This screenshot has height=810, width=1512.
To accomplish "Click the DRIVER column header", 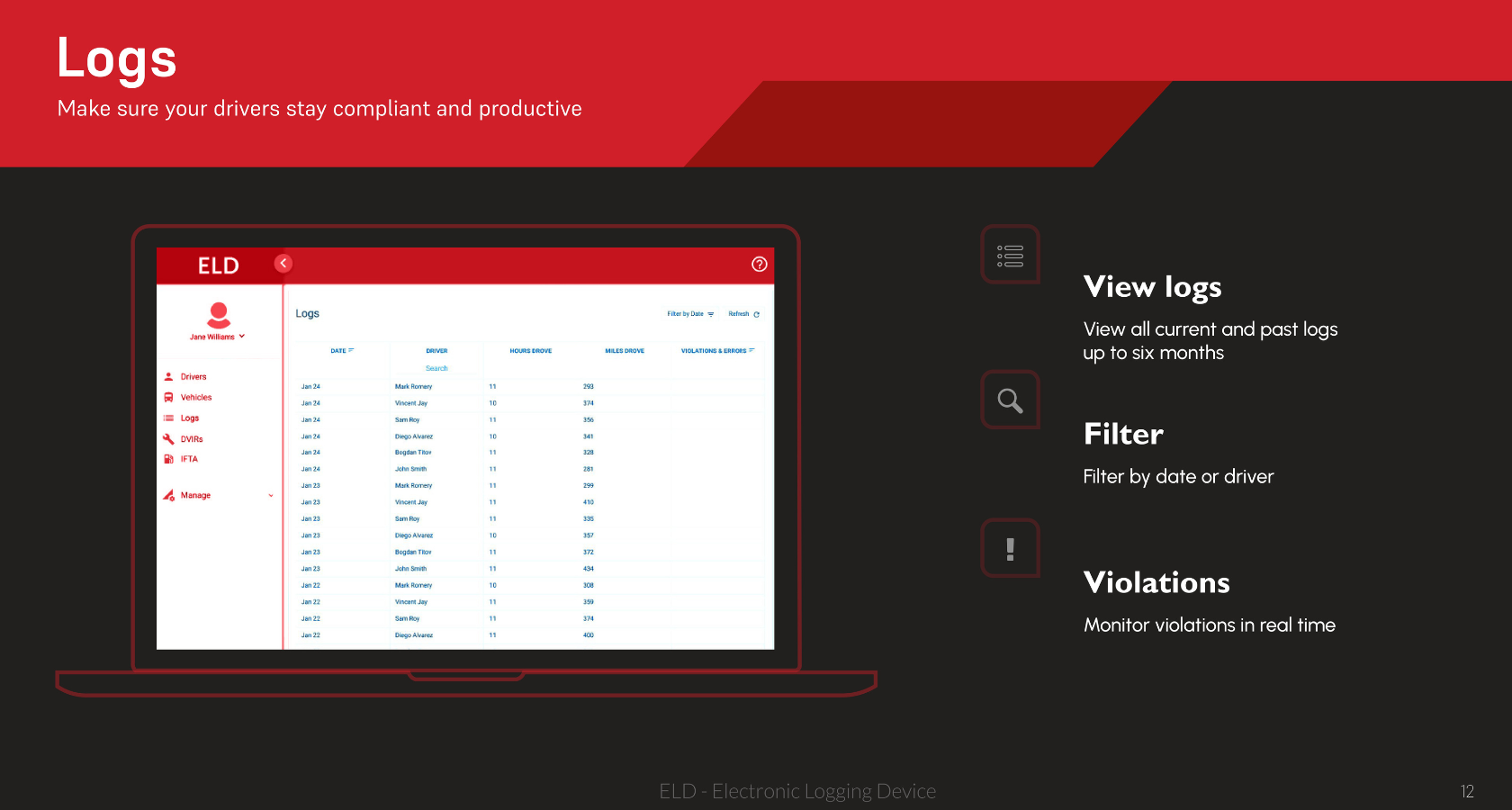I will (436, 351).
